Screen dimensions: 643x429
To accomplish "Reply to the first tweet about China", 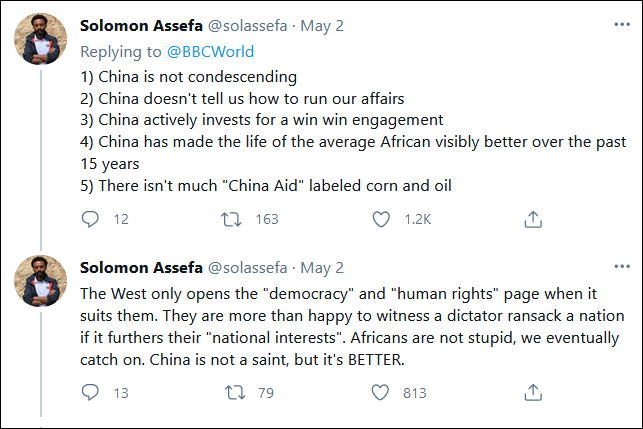I will click(x=90, y=219).
